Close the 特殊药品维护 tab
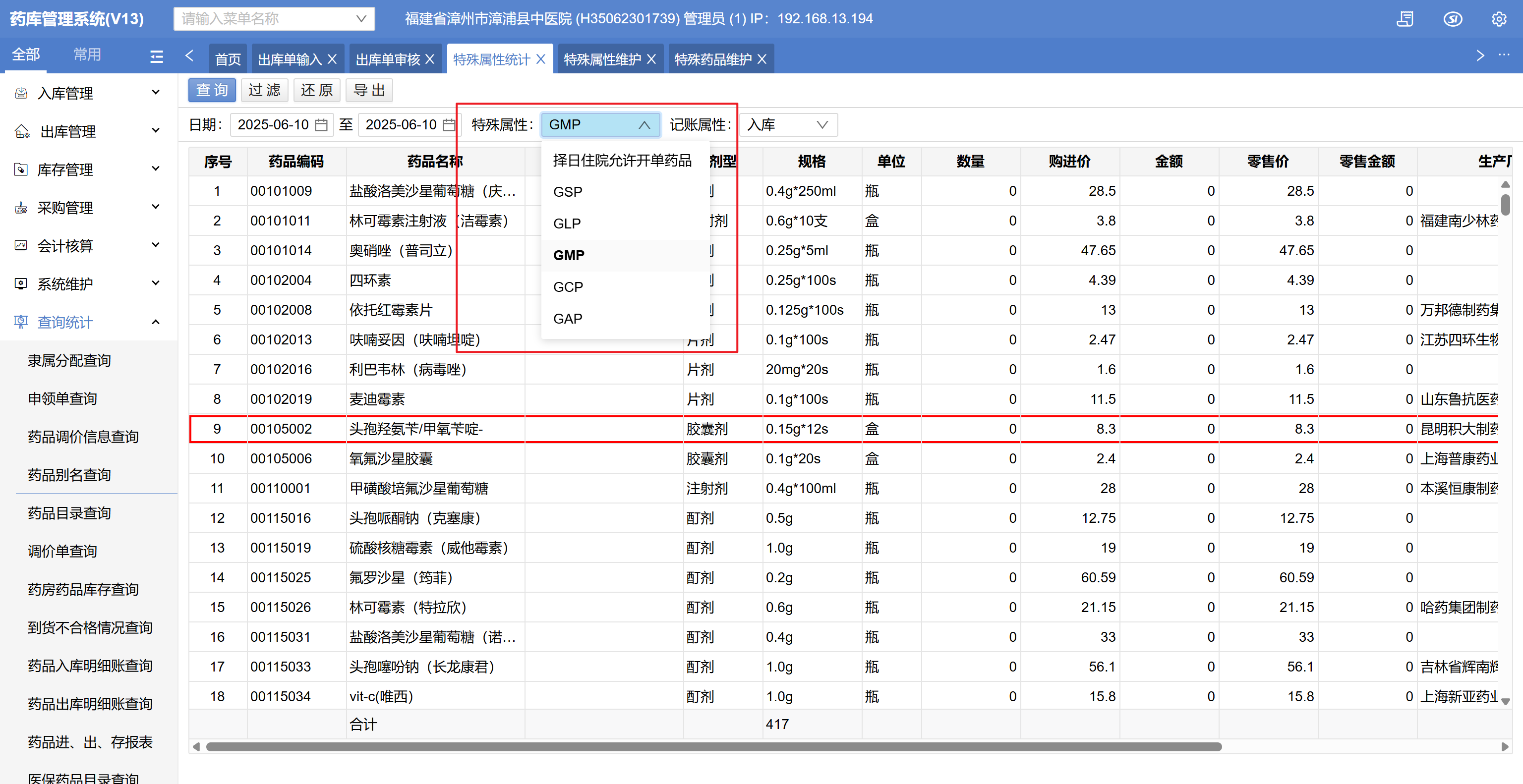 coord(762,59)
